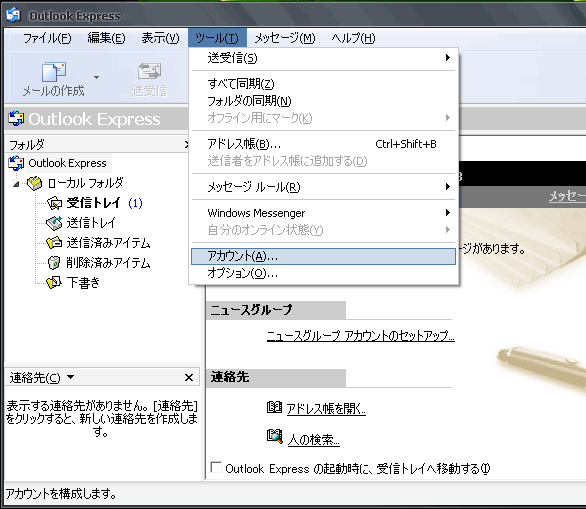Select the 送信済みアイテム folder label

click(x=108, y=243)
